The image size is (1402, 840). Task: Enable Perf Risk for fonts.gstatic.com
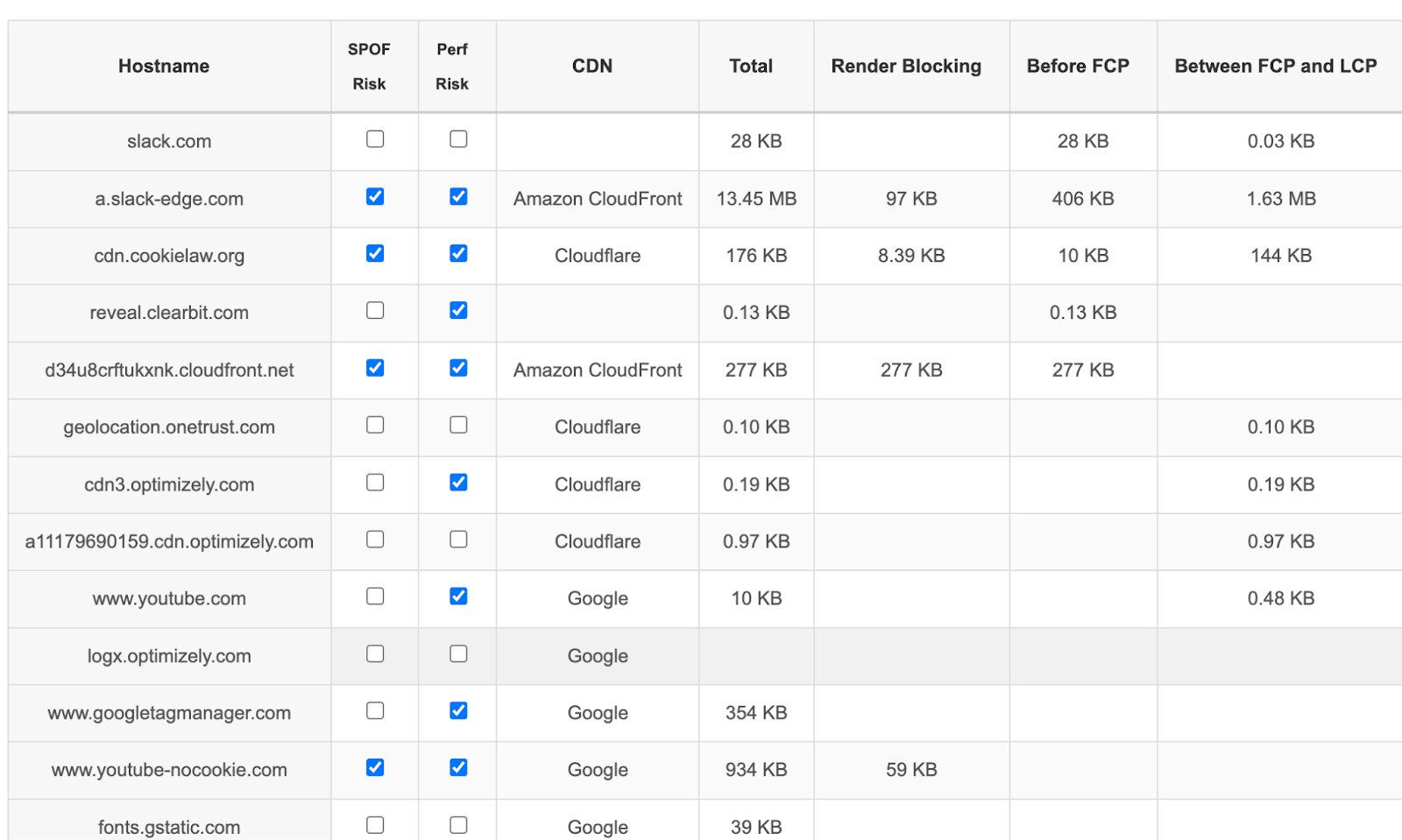point(457,822)
